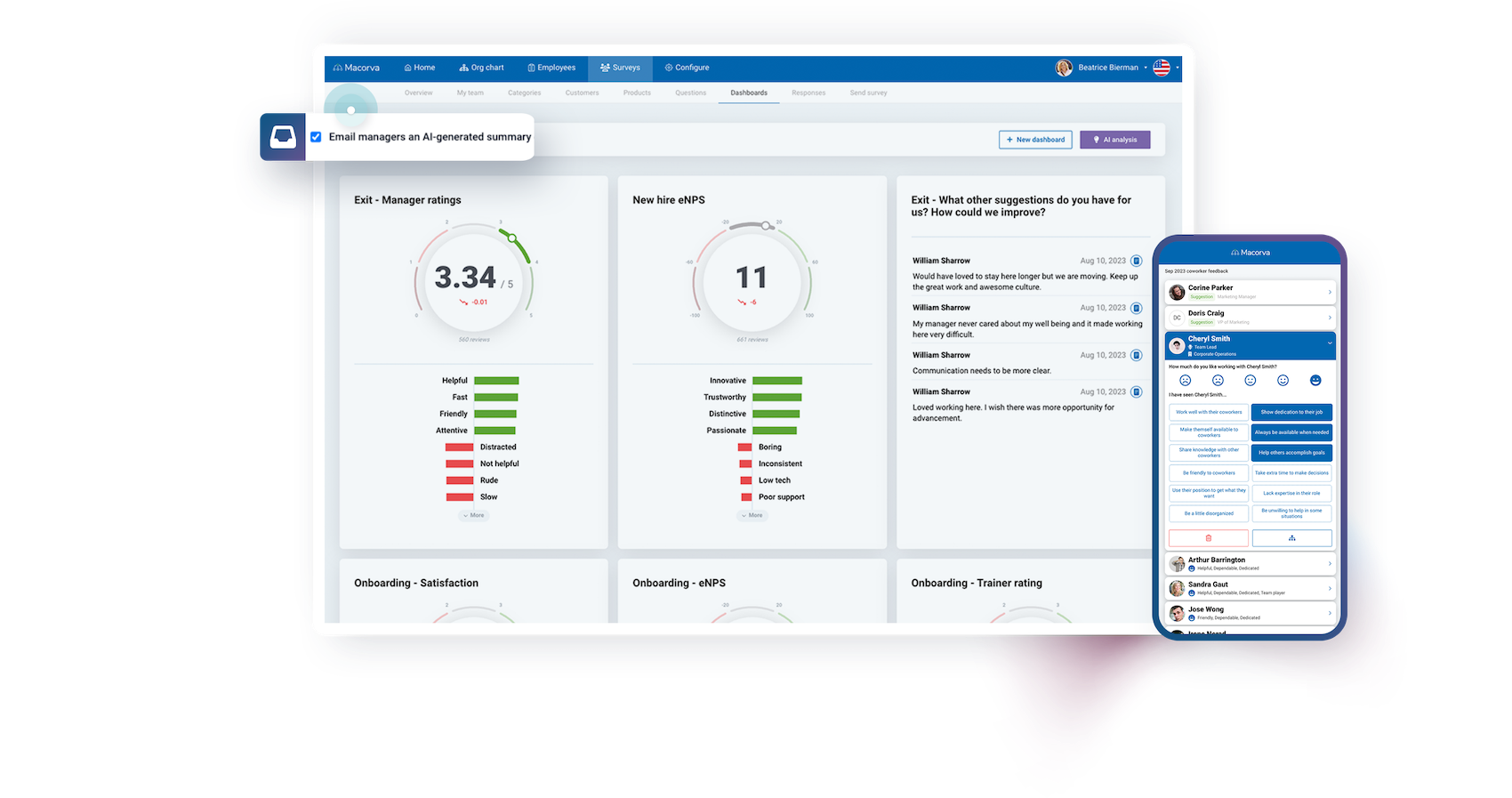Open the language dropdown arrow beside the flag
This screenshot has height=798, width=1512.
[1178, 68]
